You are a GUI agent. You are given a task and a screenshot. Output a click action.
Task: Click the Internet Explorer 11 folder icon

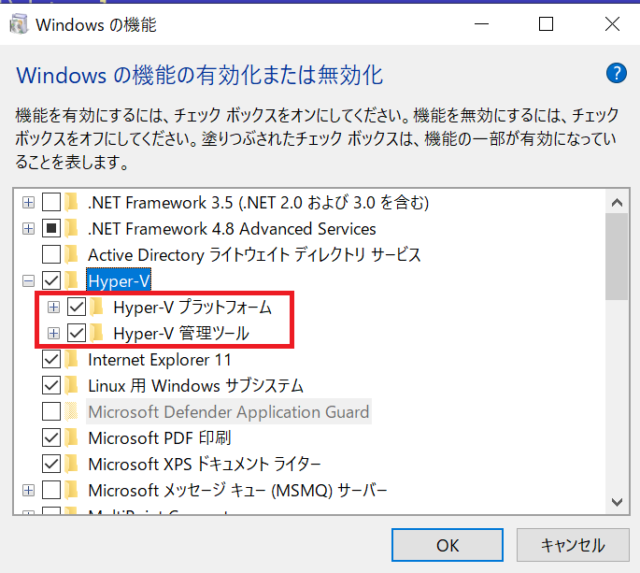tap(72, 359)
